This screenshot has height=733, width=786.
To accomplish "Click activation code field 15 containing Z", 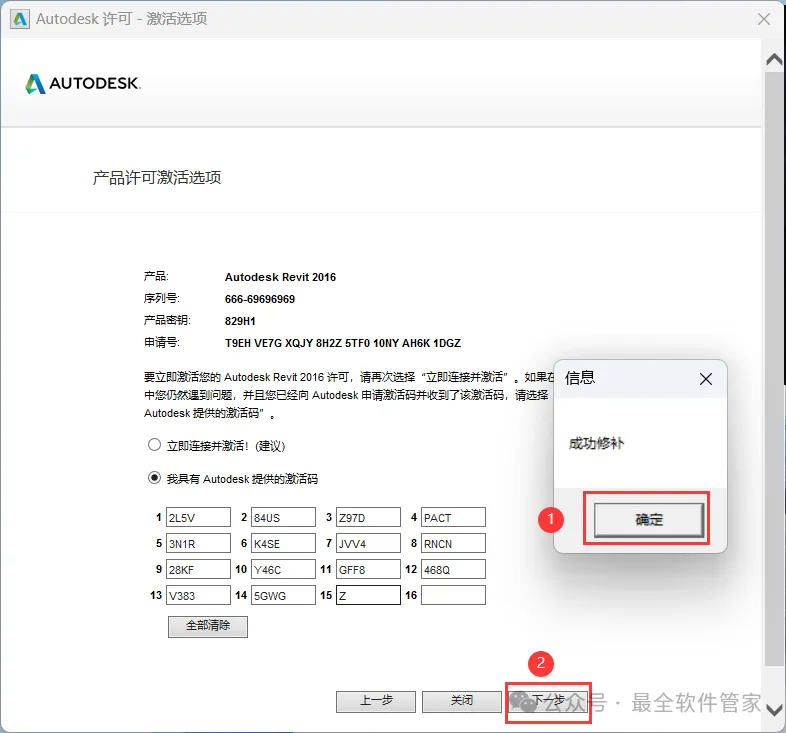I will [368, 595].
